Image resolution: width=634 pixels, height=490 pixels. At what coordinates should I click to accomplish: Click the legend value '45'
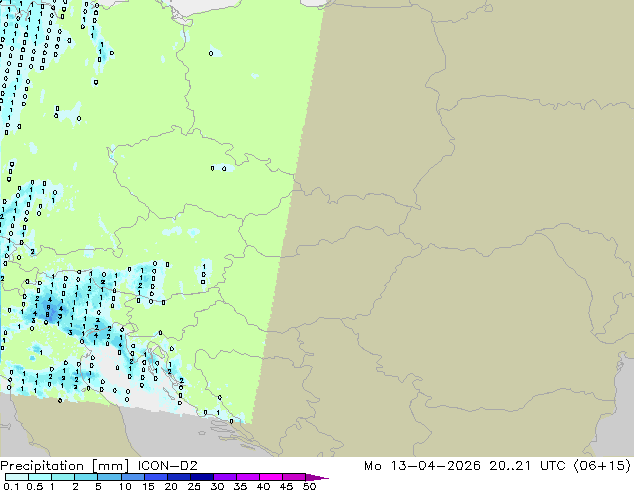[286, 486]
